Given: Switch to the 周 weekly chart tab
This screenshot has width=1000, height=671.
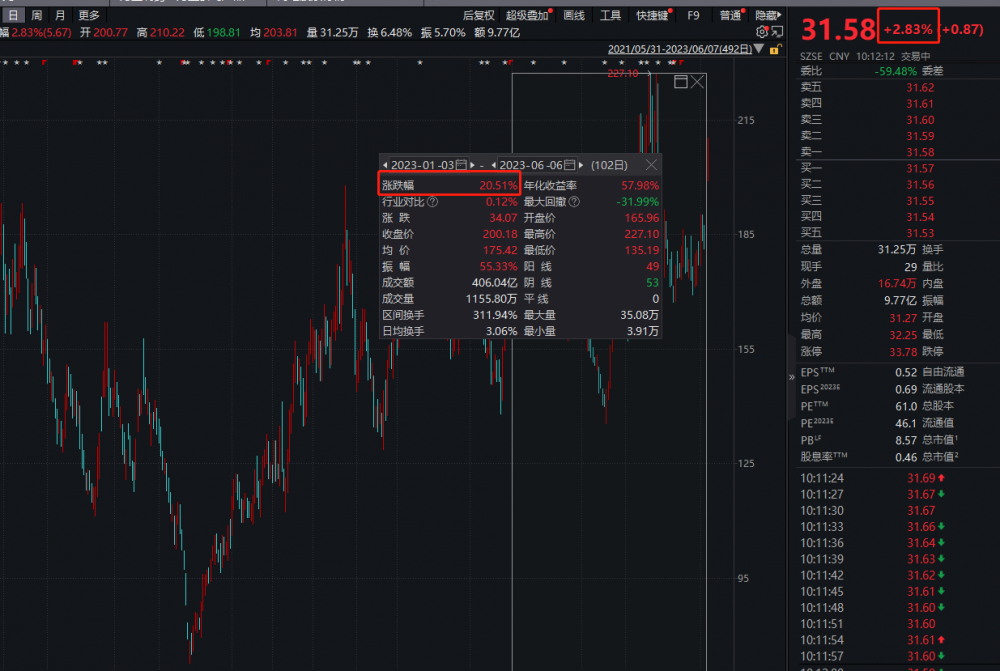Looking at the screenshot, I should pos(37,15).
